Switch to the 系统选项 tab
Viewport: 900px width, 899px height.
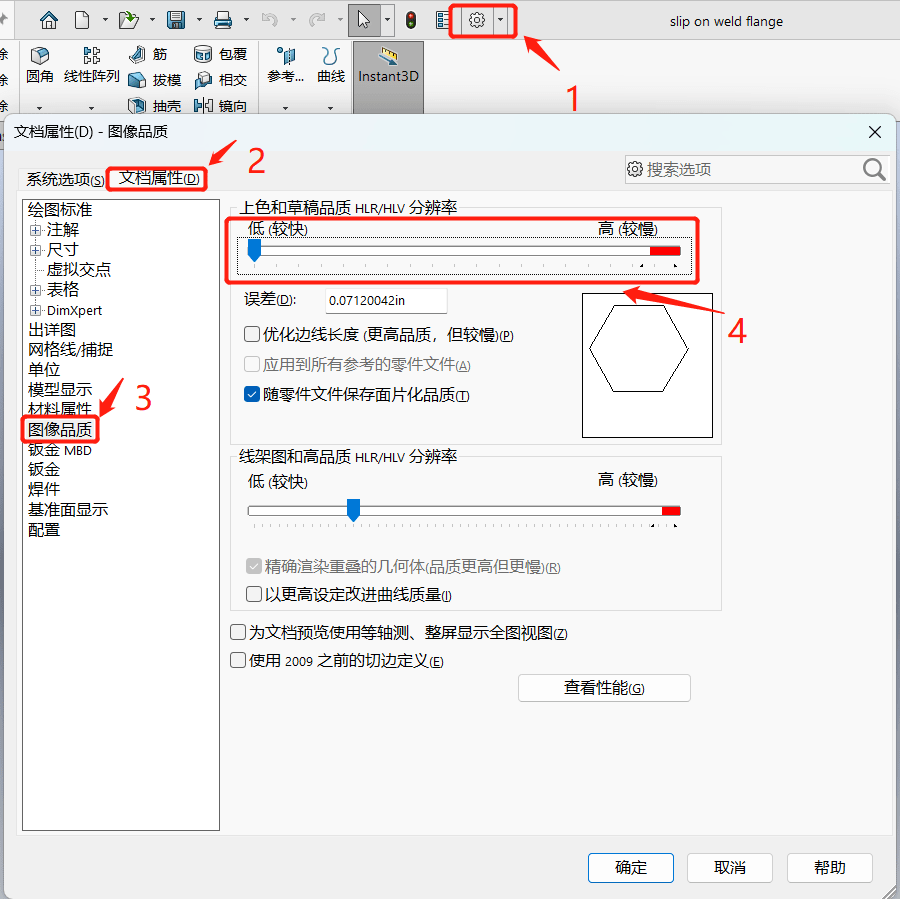(x=65, y=179)
